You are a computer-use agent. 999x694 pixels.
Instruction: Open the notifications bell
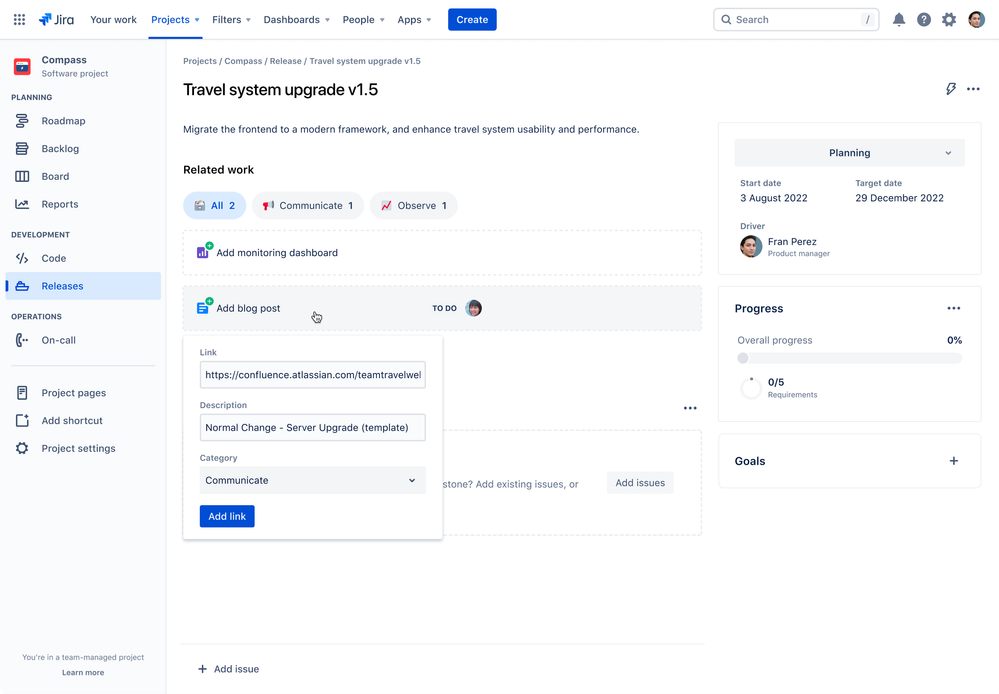tap(898, 20)
